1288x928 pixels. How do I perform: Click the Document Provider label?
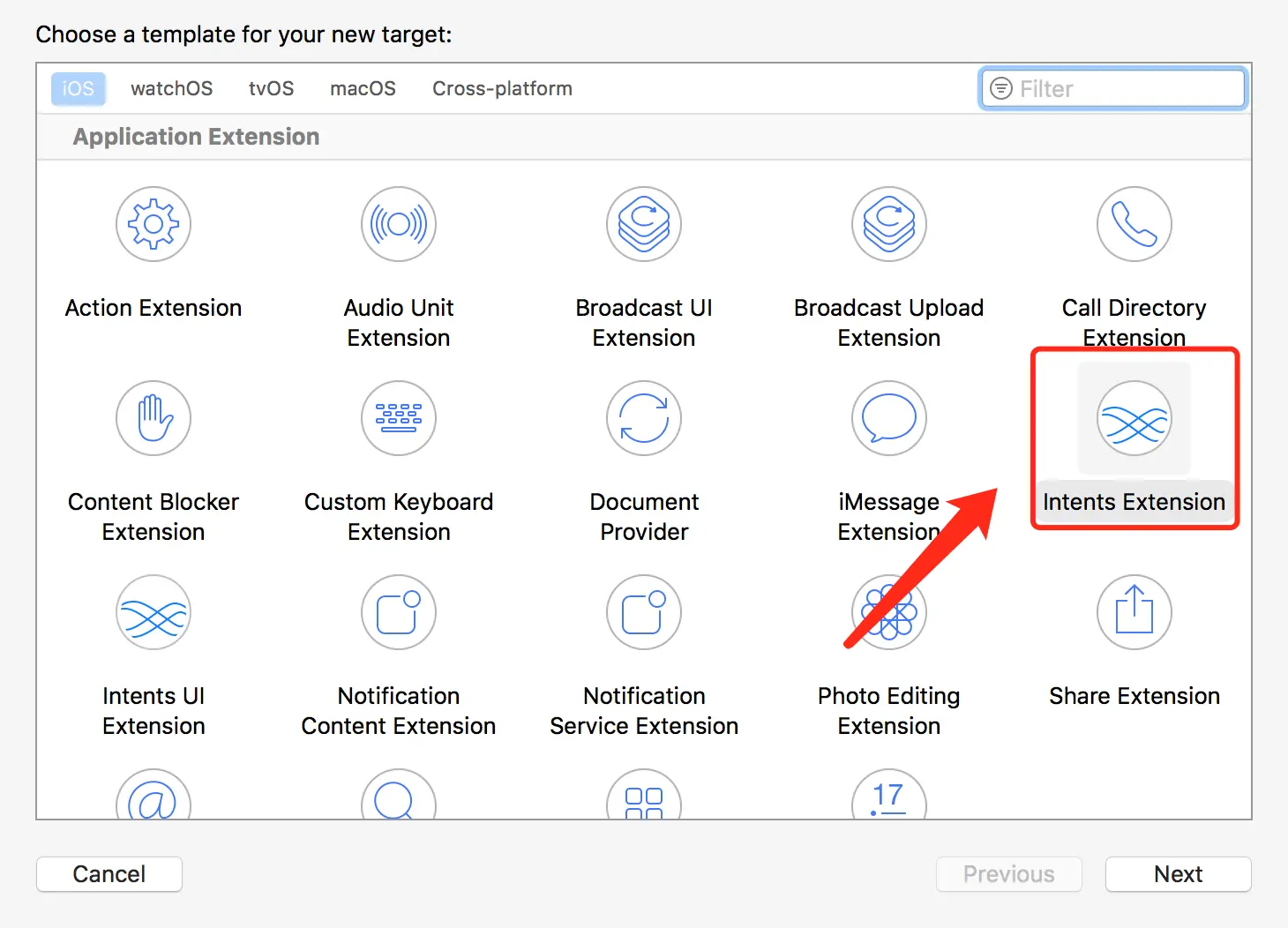(644, 517)
